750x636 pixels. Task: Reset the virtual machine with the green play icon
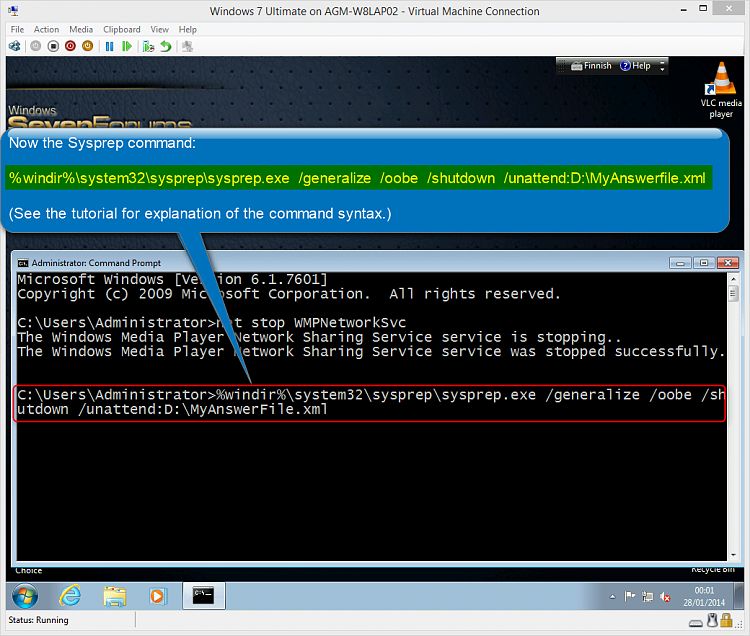point(127,46)
